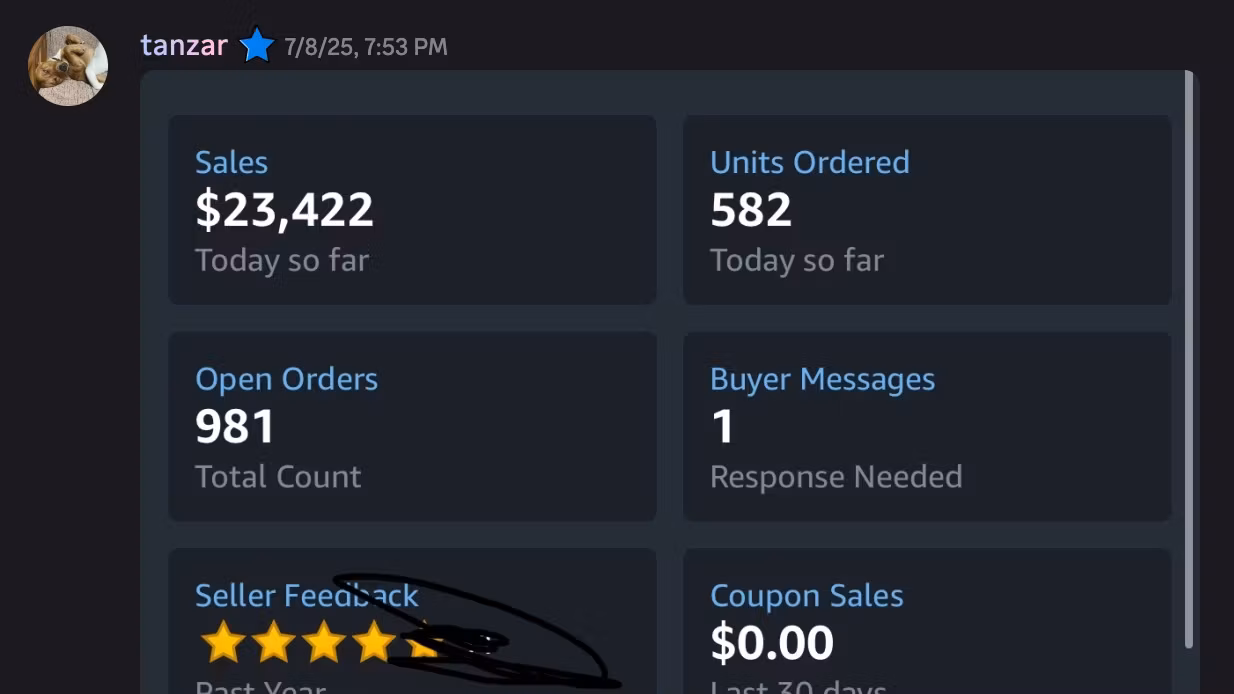Screen dimensions: 1234x694
Task: Open the Buyer Messages heading
Action: [822, 379]
